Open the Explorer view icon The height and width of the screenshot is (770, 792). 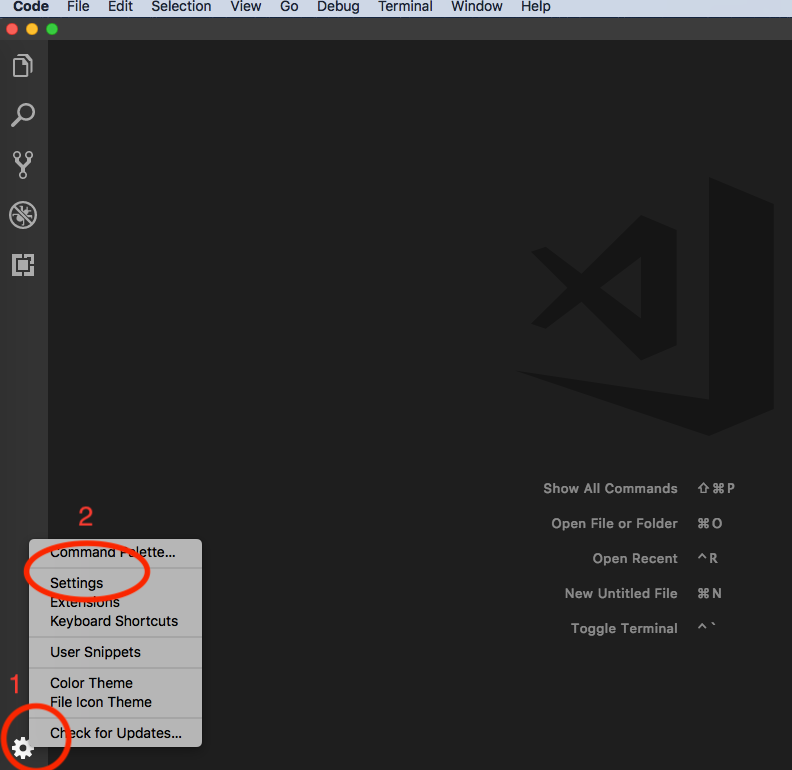coord(23,66)
